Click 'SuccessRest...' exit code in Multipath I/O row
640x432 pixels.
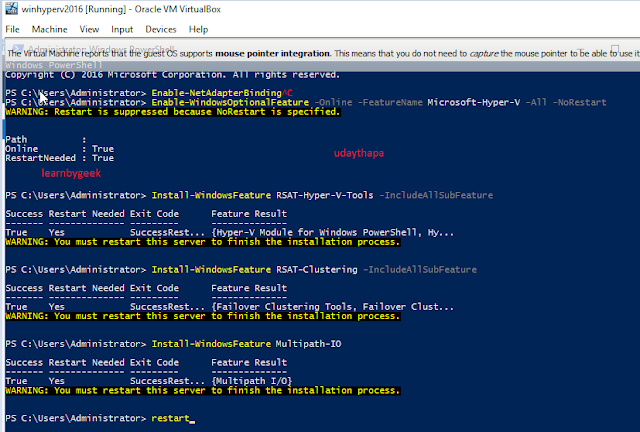pyautogui.click(x=167, y=381)
